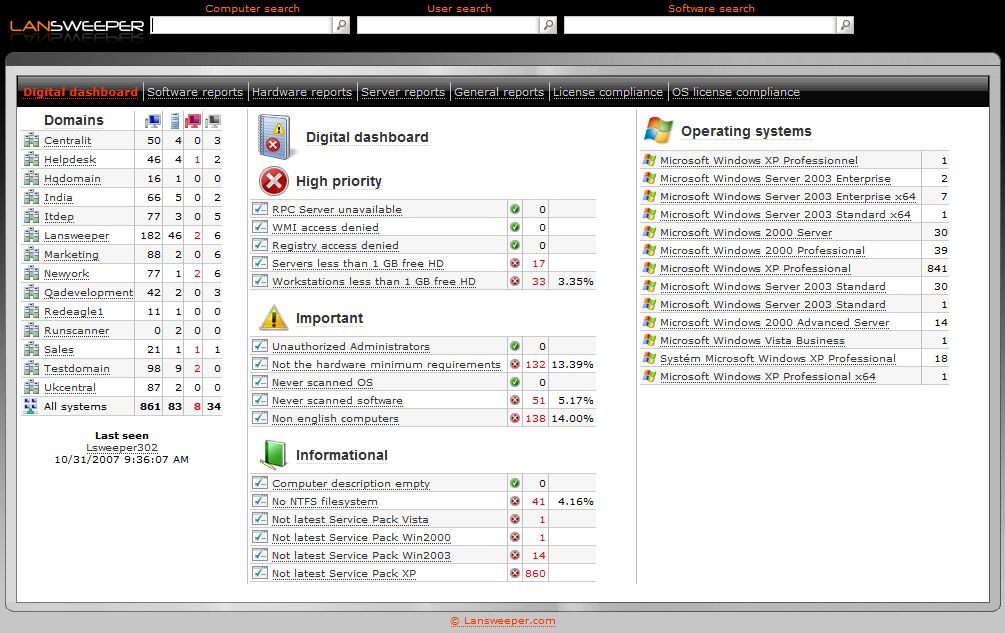Viewport: 1005px width, 633px height.
Task: Open the Runscanner domain link
Action: pyautogui.click(x=76, y=331)
